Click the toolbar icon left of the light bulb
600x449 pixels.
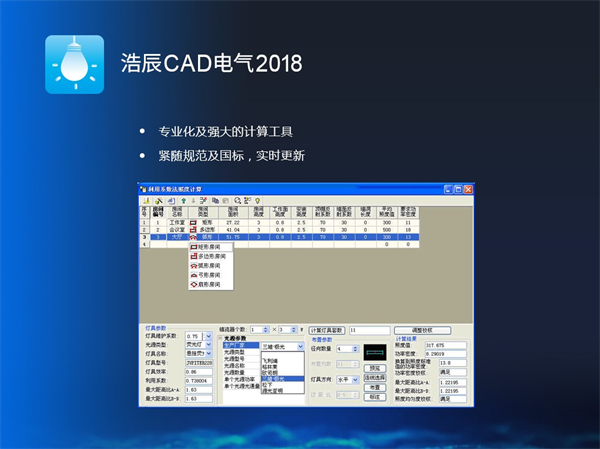(x=248, y=201)
